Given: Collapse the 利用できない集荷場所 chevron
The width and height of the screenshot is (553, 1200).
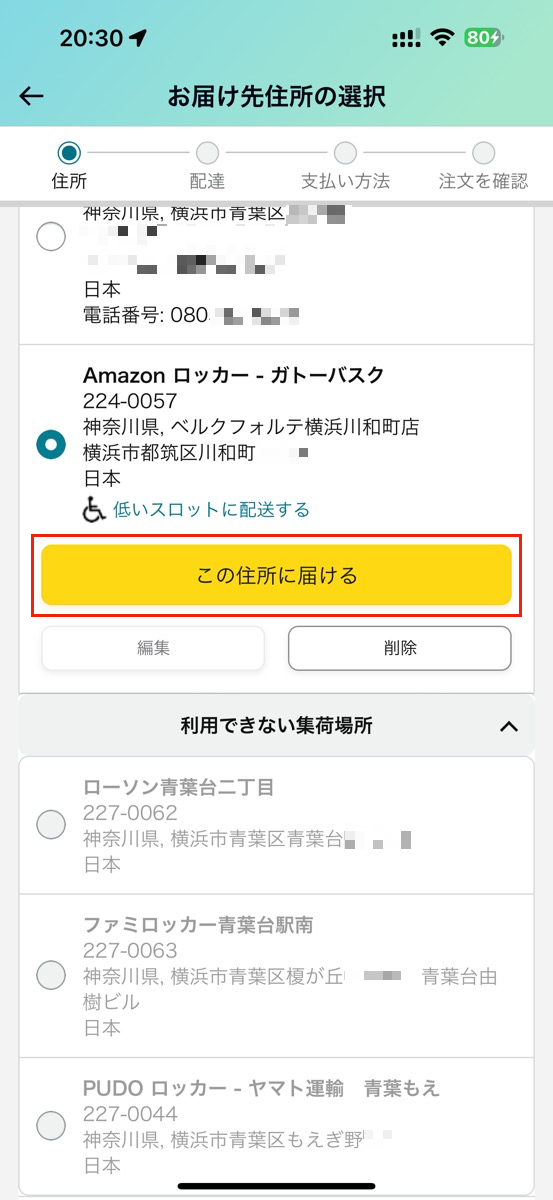Looking at the screenshot, I should tap(509, 726).
